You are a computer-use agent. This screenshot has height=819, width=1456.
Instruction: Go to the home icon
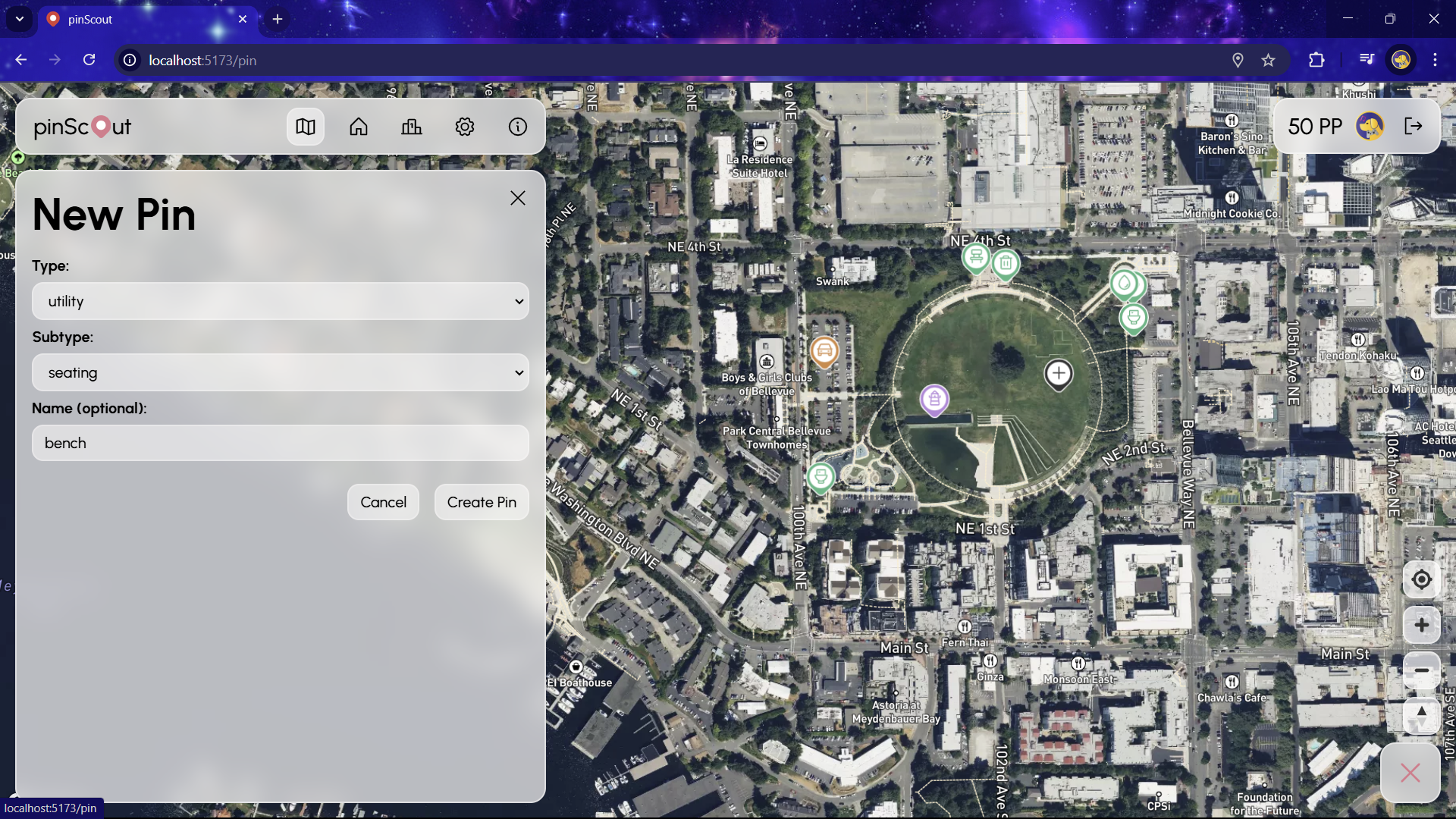[x=359, y=127]
